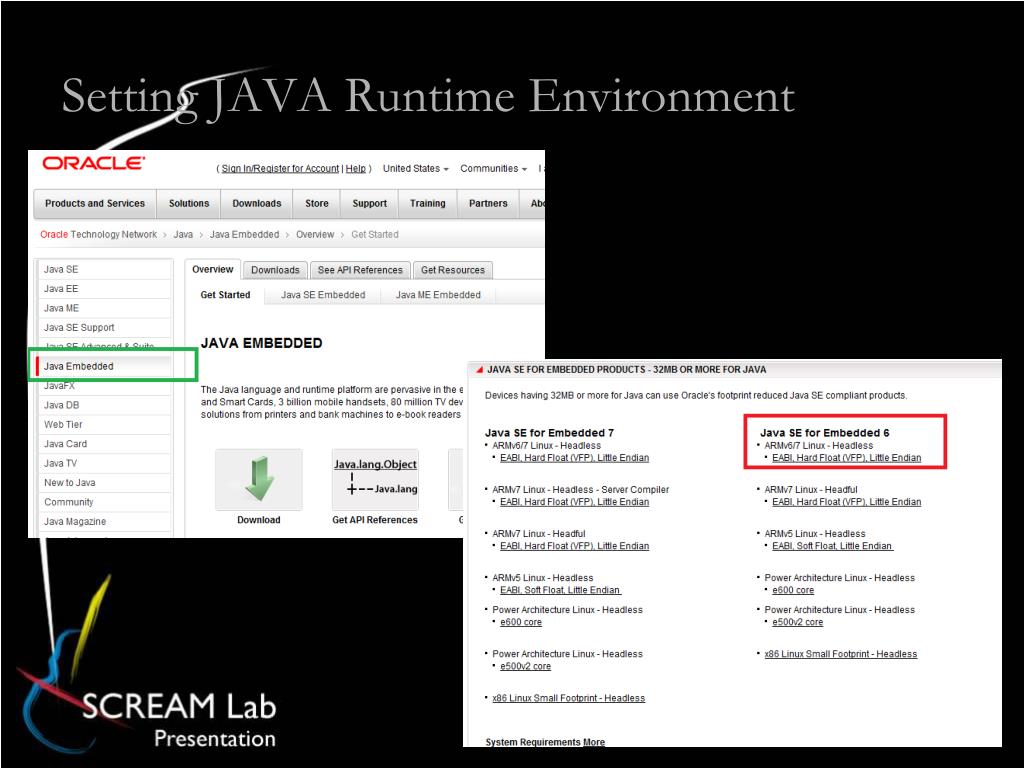
Task: Open the Store menu
Action: coord(317,204)
